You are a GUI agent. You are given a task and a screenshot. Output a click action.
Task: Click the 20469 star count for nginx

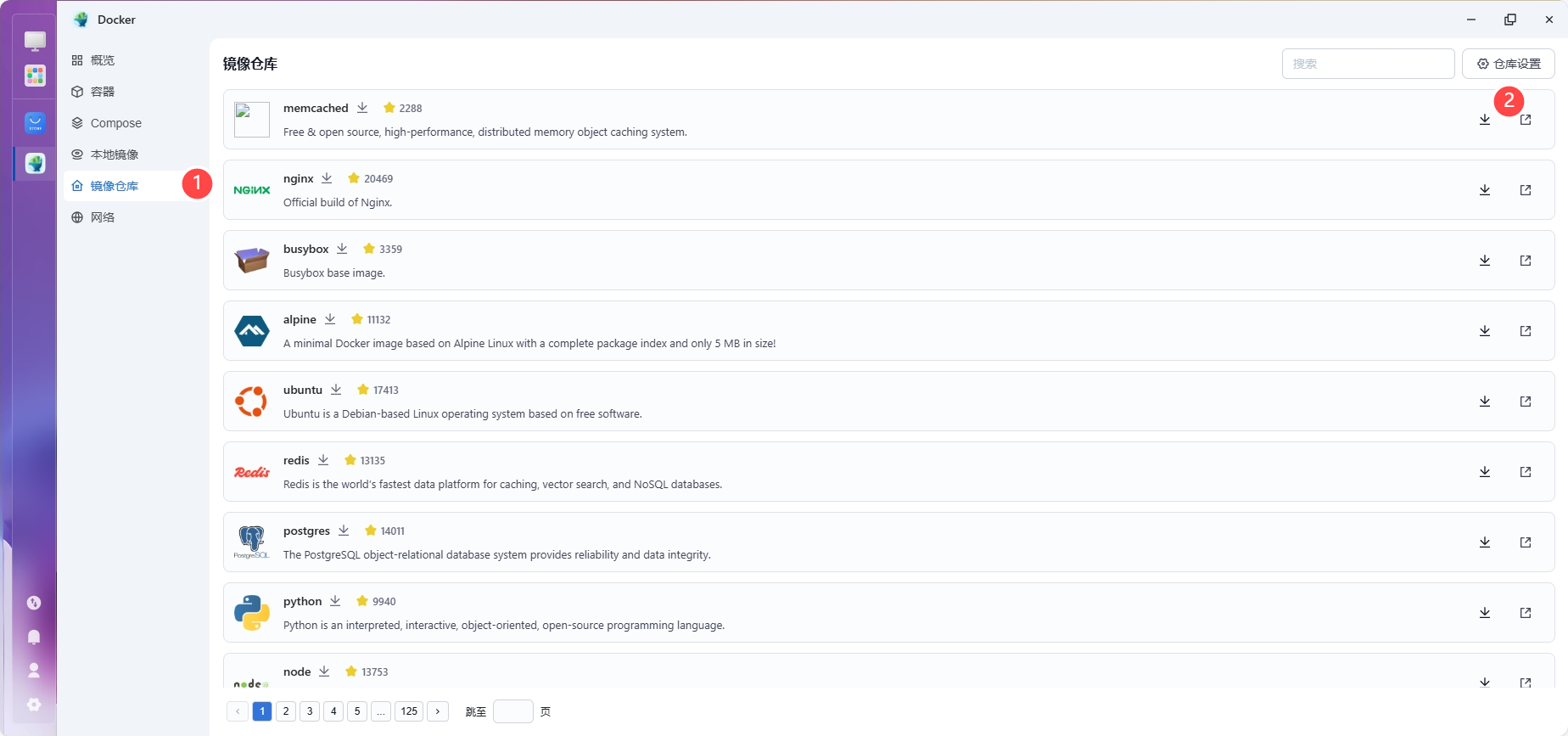[x=378, y=178]
